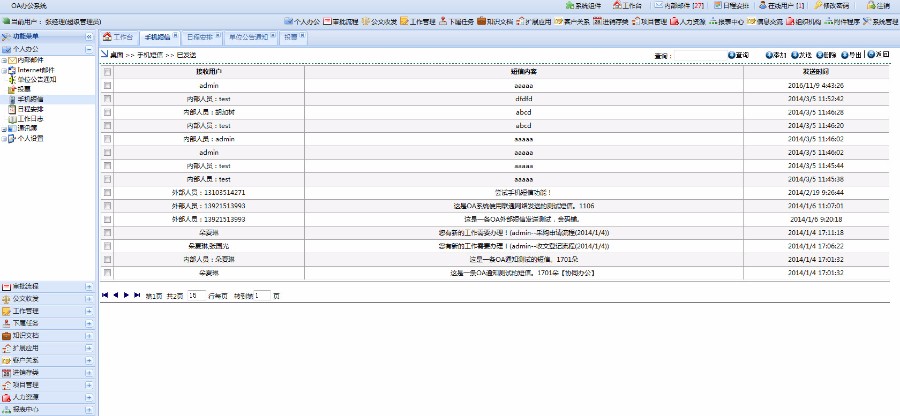900x416 pixels.
Task: Check the row sent 2014/3/5 11:46:28
Action: point(107,112)
